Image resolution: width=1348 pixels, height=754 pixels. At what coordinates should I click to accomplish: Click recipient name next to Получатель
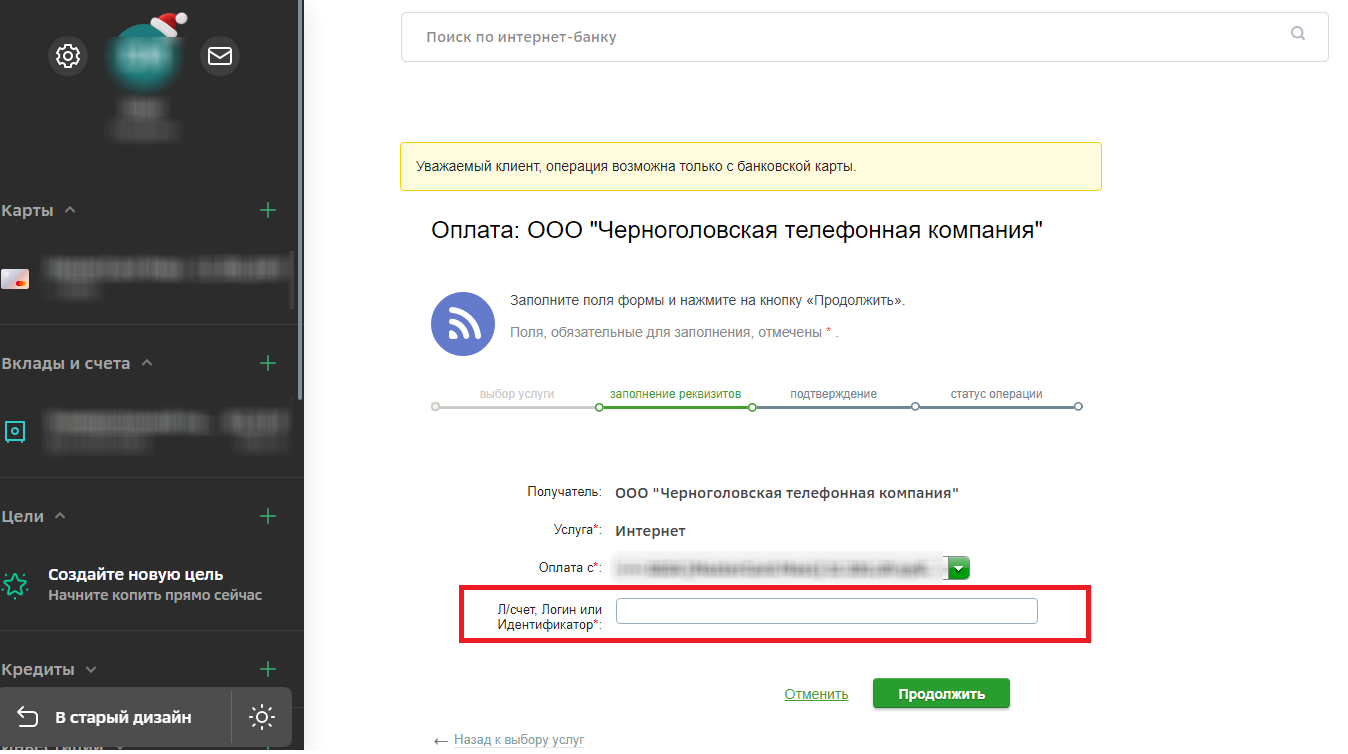pos(787,493)
